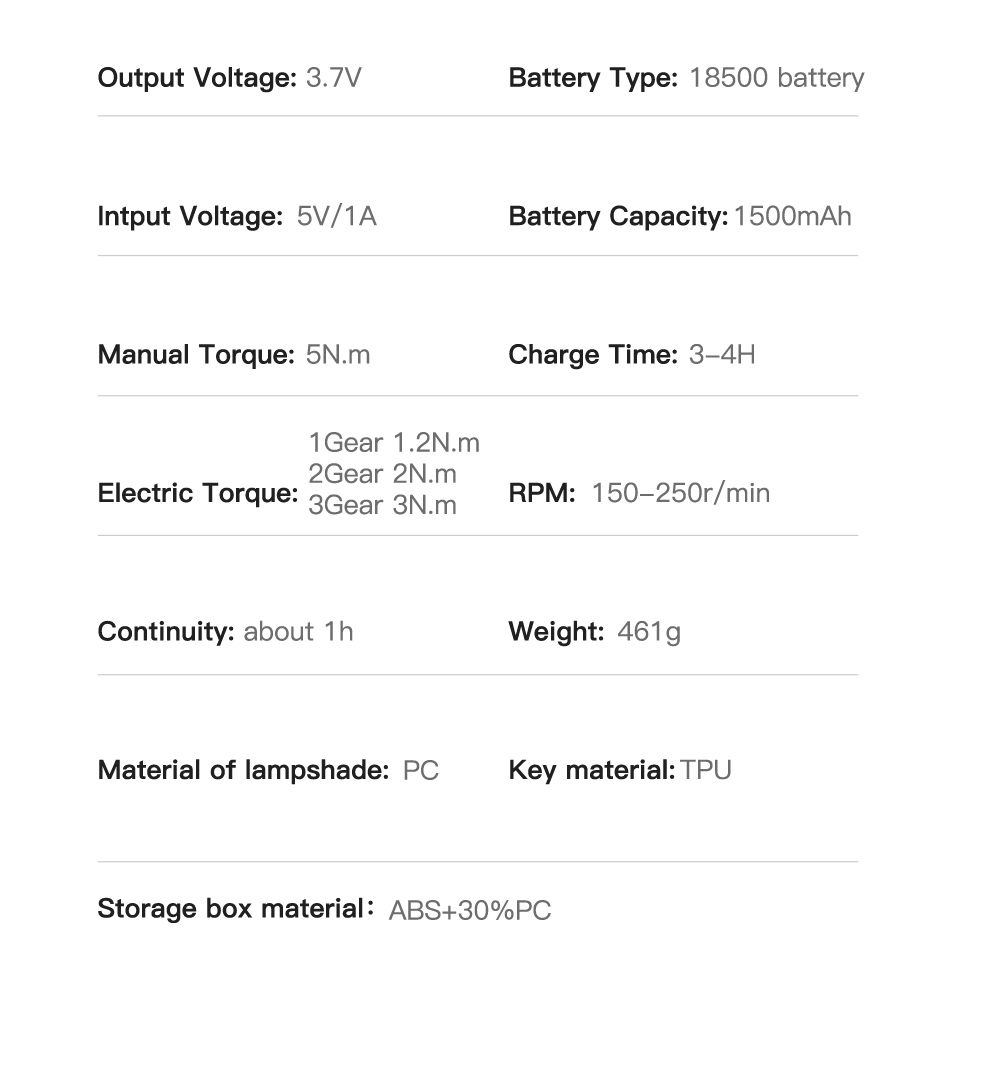Select the 1500mAh capacity value
The height and width of the screenshot is (1091, 1000).
coord(793,217)
